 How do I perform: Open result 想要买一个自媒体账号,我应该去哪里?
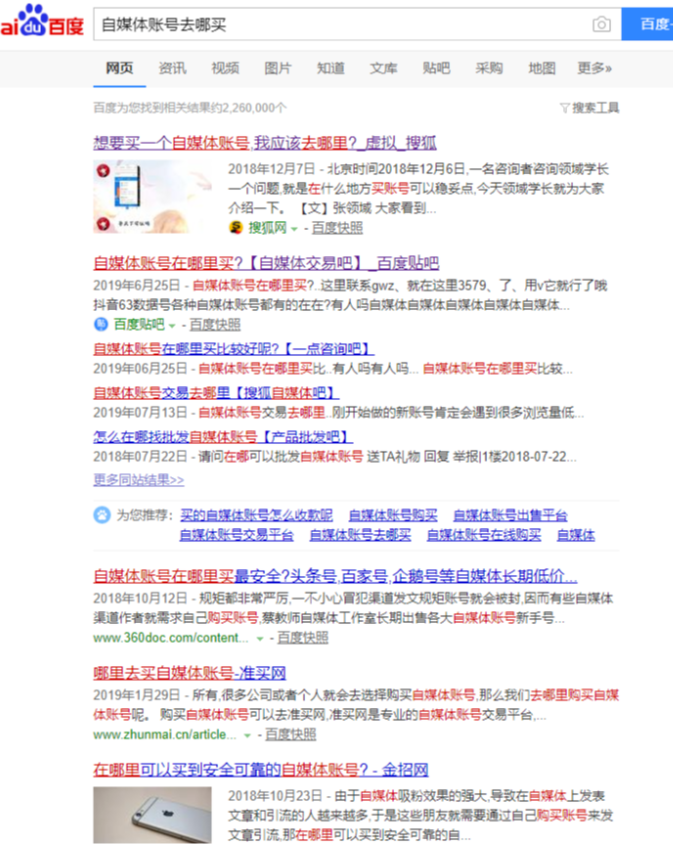tap(264, 143)
